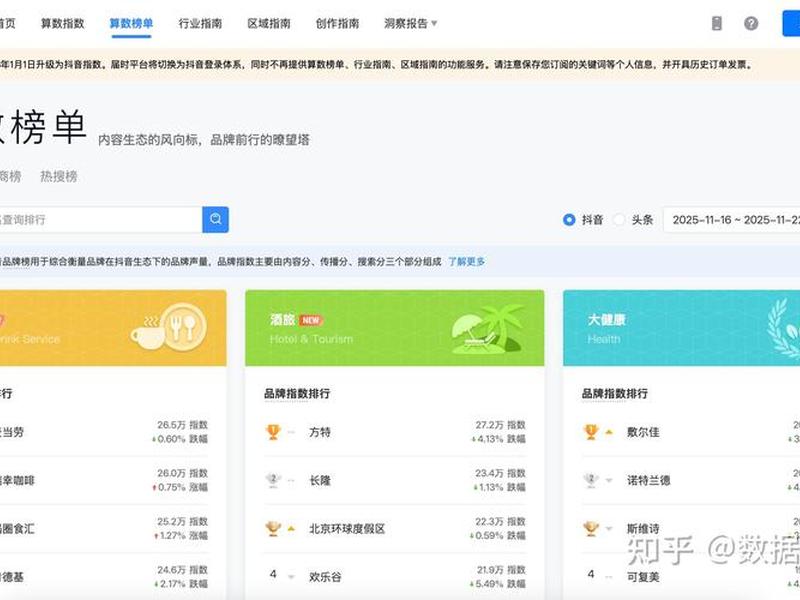Open the date range picker 2025-11-16
This screenshot has width=800, height=600.
pos(732,220)
